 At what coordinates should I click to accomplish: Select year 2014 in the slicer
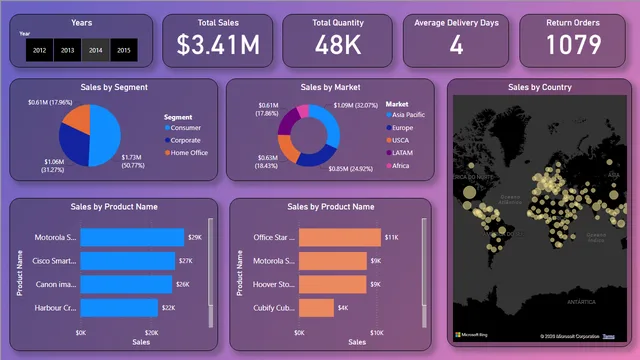[x=96, y=50]
